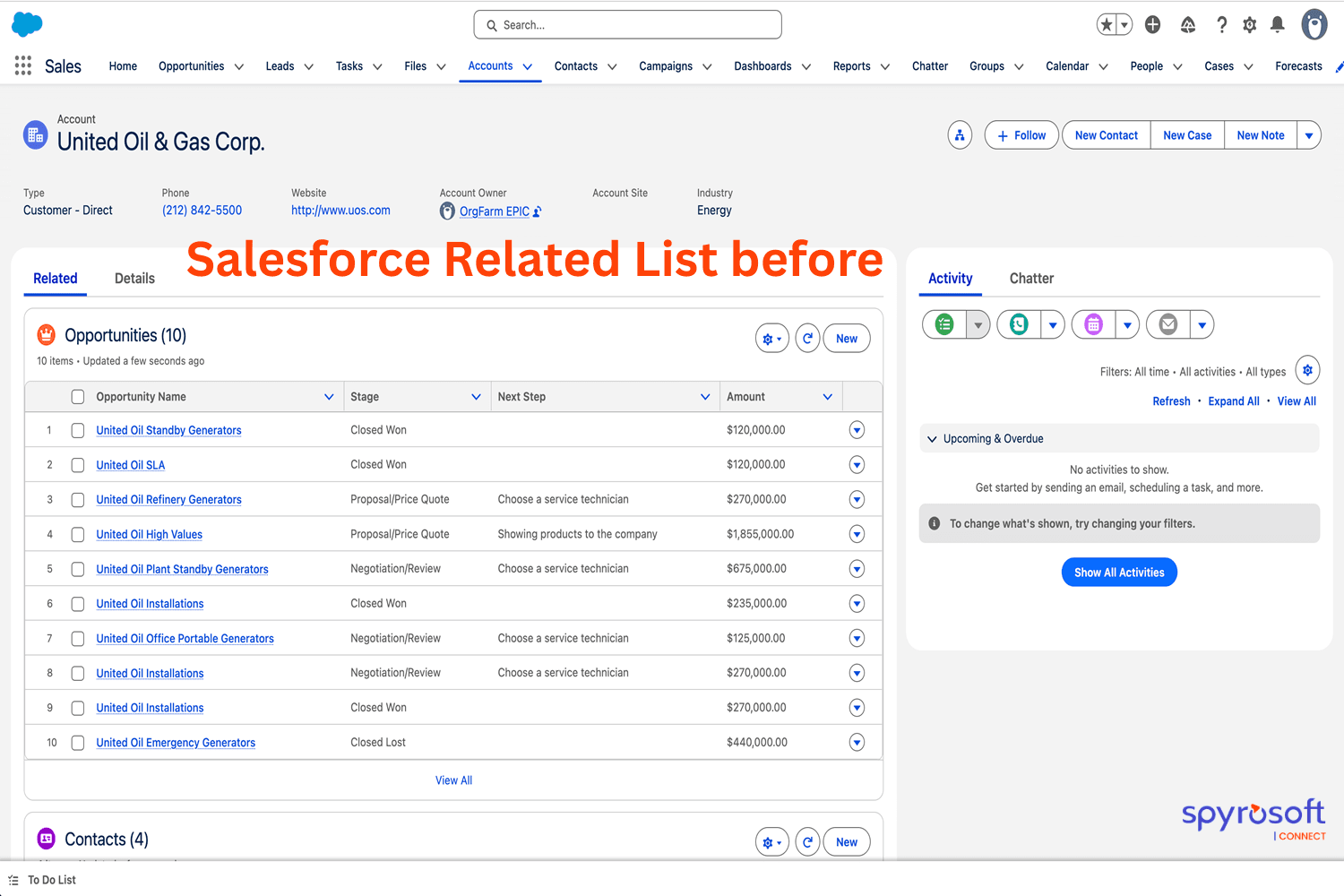Switch to the Details tab

point(134,279)
